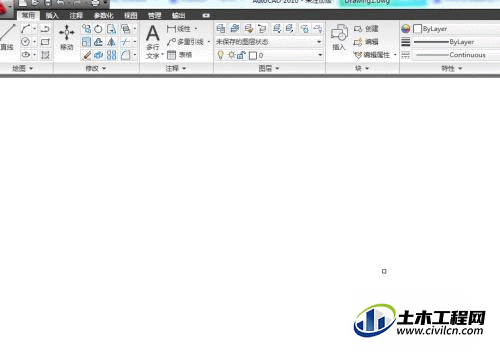The width and height of the screenshot is (500, 361).
Task: Insert a Table (表格)
Action: pyautogui.click(x=179, y=55)
